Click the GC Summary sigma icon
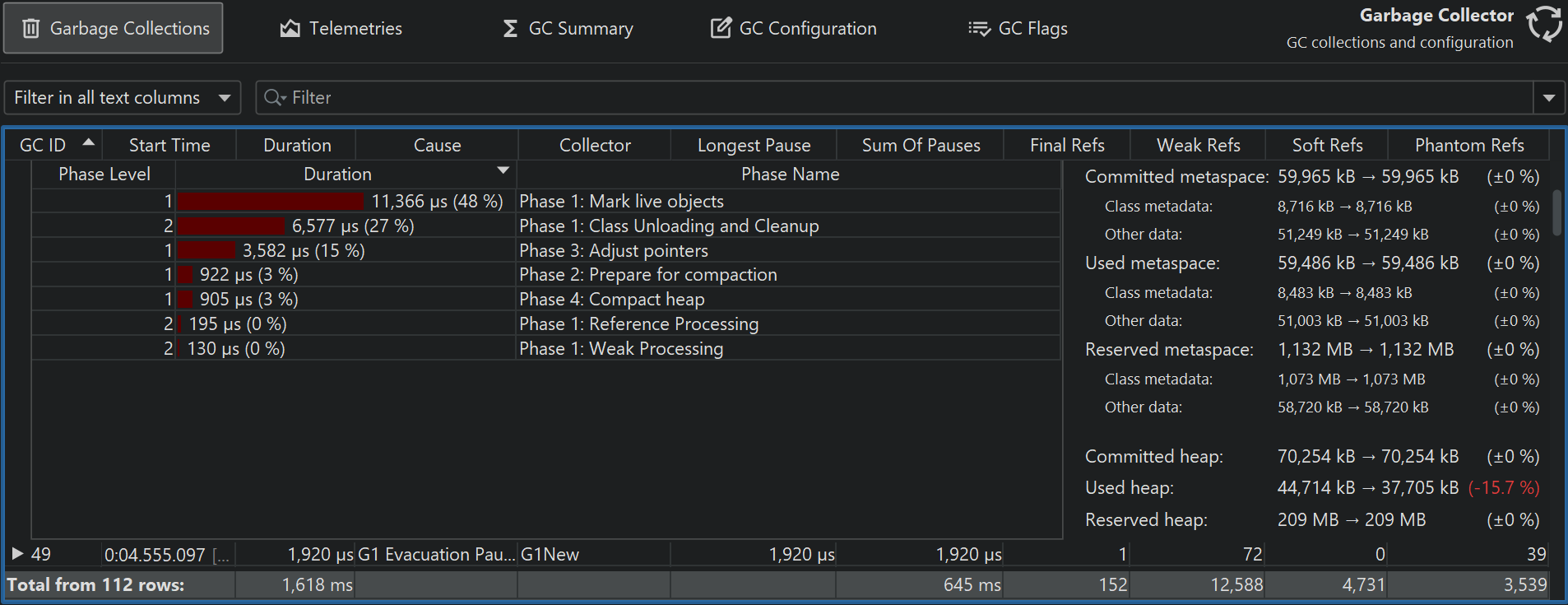 pos(510,29)
